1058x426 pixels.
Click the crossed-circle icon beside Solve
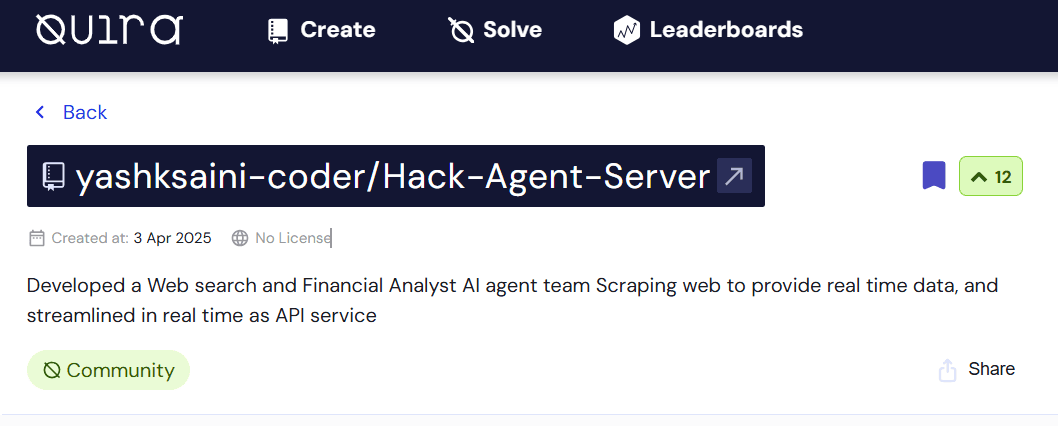[461, 31]
